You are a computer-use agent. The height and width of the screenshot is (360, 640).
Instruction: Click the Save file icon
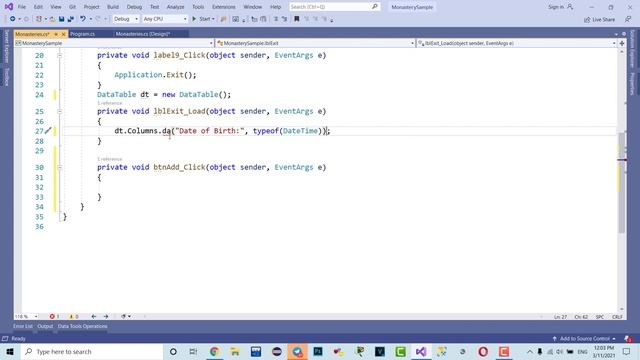[x=62, y=19]
